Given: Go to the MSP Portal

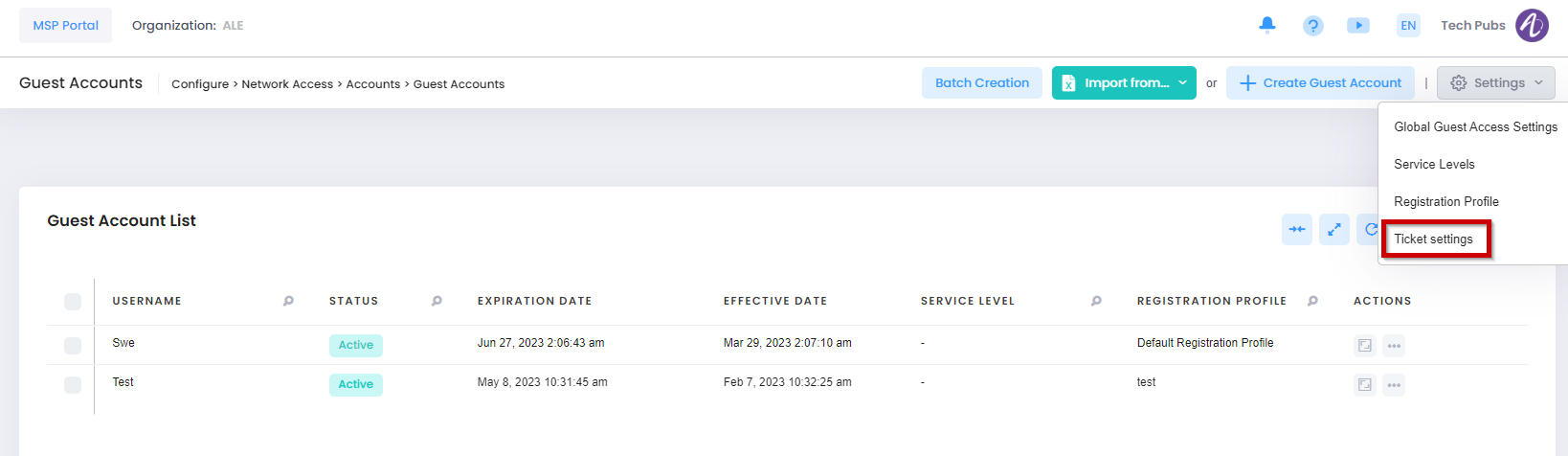Looking at the screenshot, I should [x=65, y=26].
